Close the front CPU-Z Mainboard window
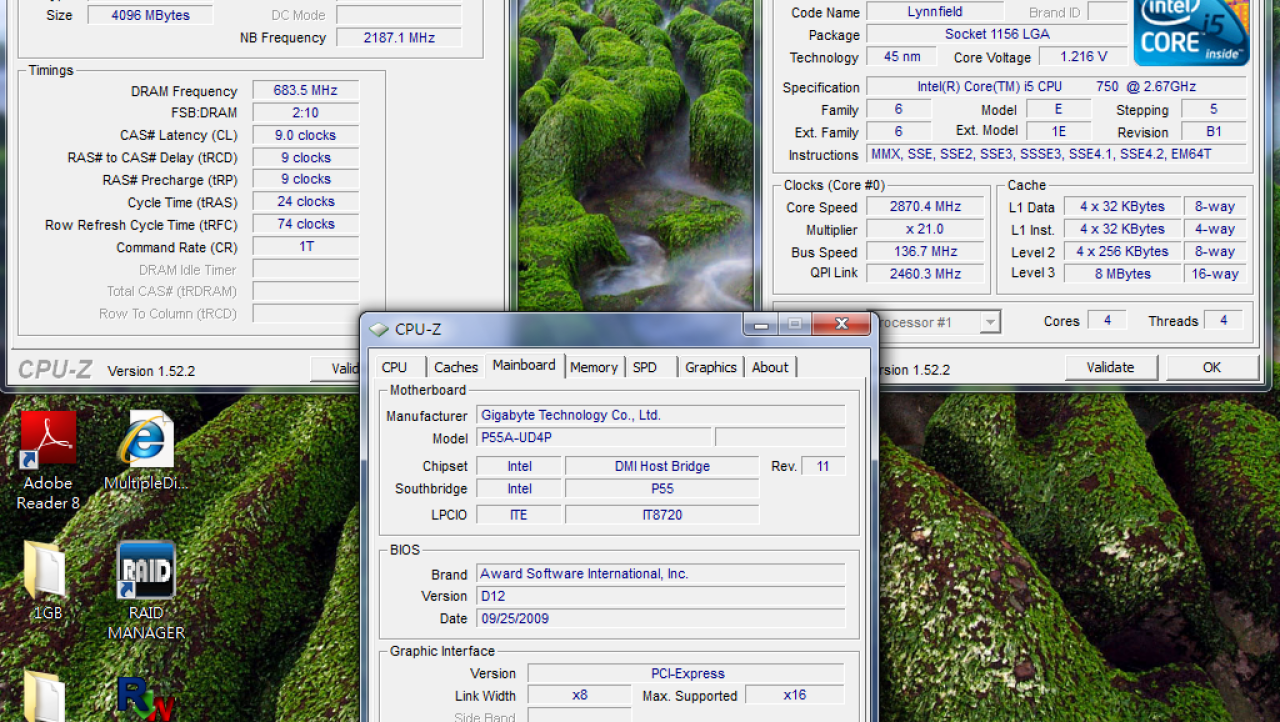Screen dimensions: 1280x722 (x=840, y=324)
